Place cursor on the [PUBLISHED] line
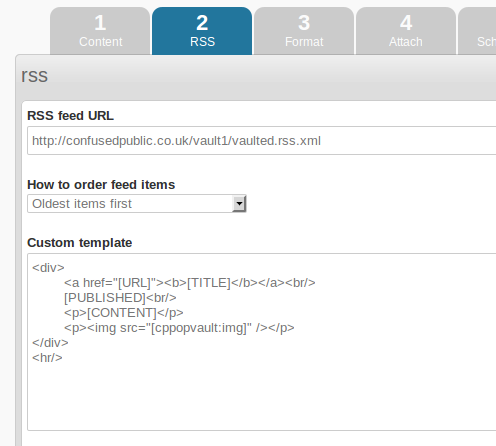This screenshot has width=496, height=446. coord(120,298)
